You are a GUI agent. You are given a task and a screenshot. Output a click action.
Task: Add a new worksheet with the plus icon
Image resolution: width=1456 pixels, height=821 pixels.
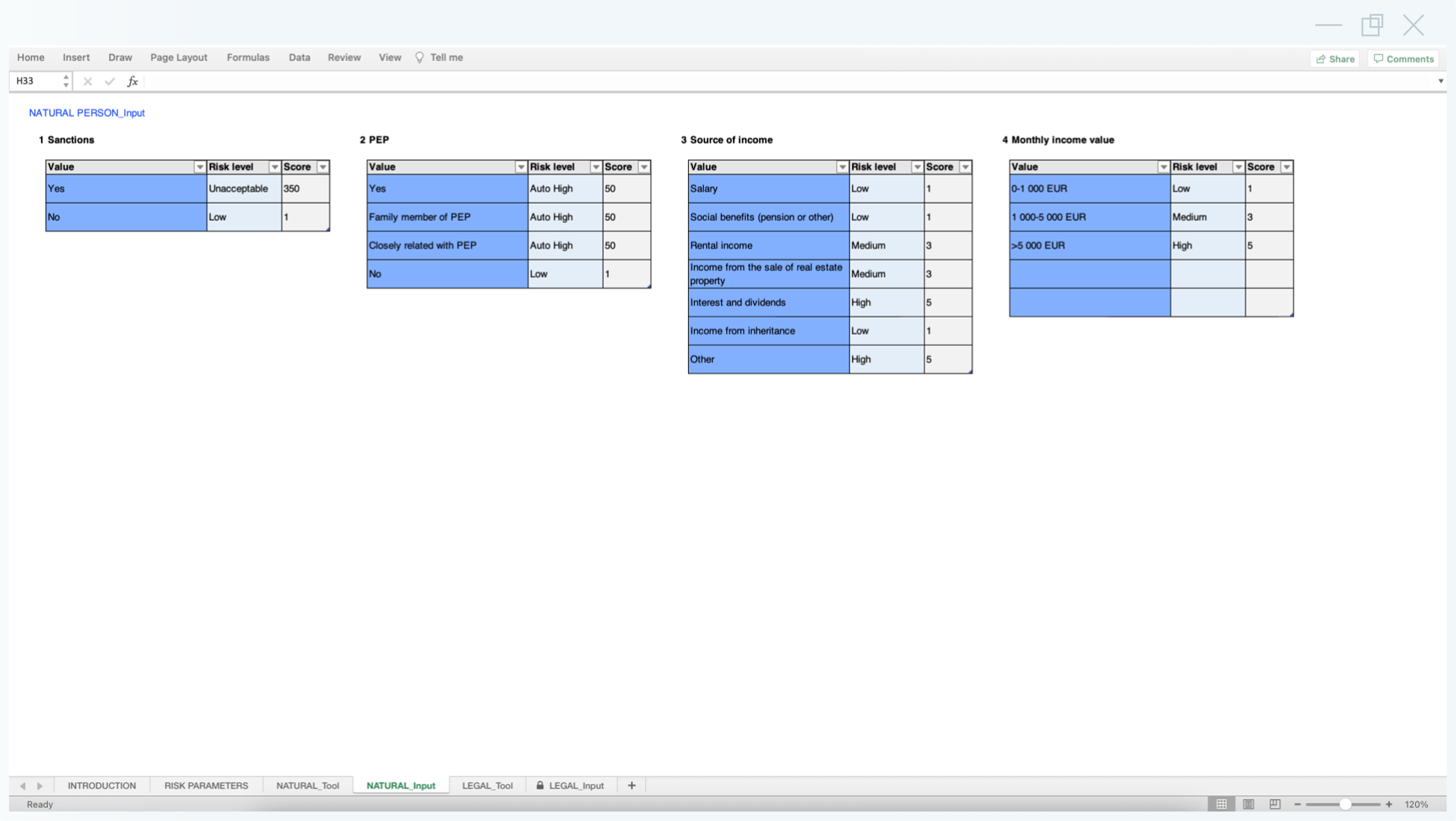click(x=631, y=785)
